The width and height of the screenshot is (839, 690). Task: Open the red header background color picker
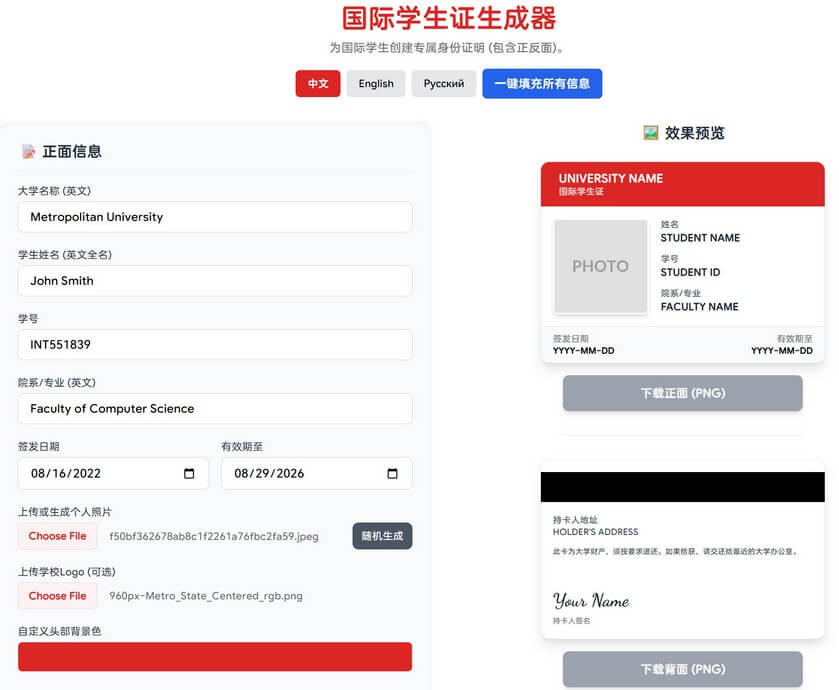[215, 657]
